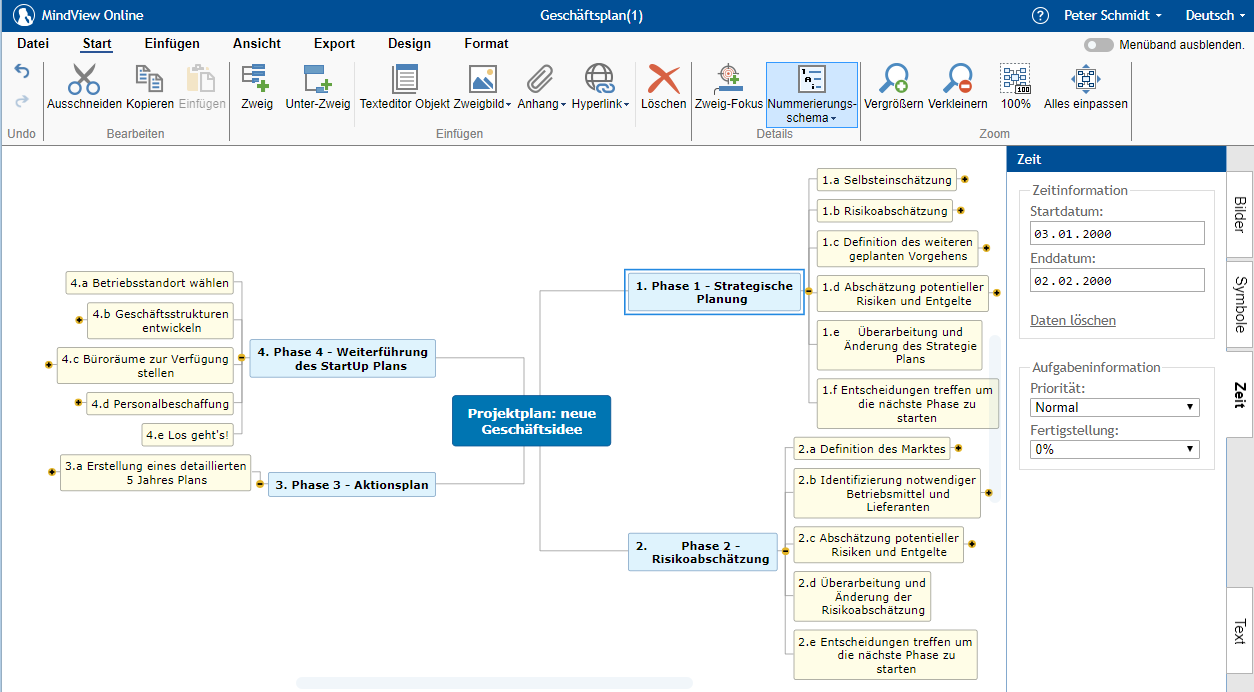This screenshot has width=1254, height=692.
Task: Select branch 1.a Selbsteinschätzung
Action: coord(886,180)
